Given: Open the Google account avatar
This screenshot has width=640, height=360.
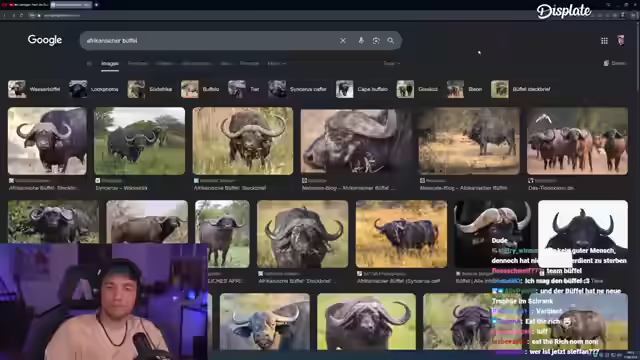Looking at the screenshot, I should (x=621, y=40).
